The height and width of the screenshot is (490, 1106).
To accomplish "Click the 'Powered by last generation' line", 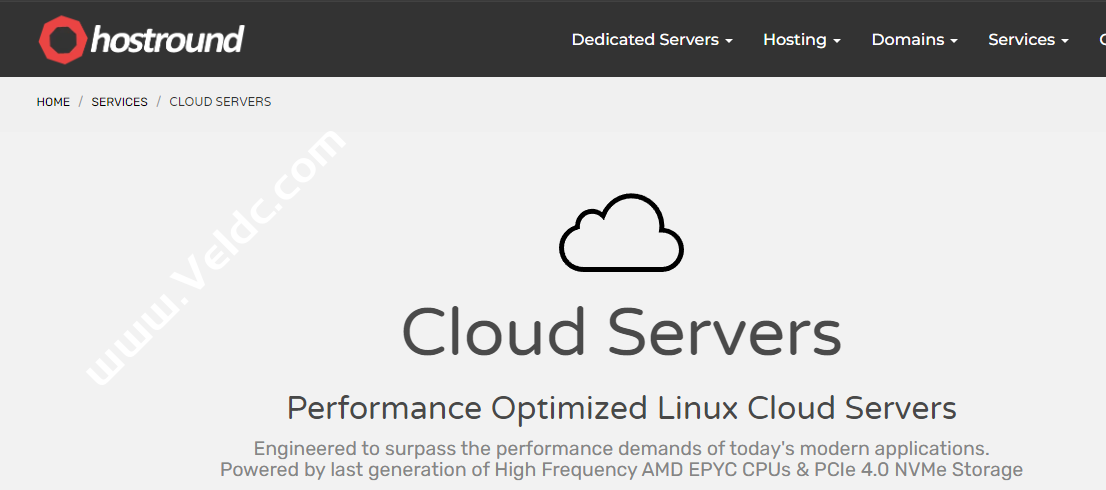I will (621, 470).
